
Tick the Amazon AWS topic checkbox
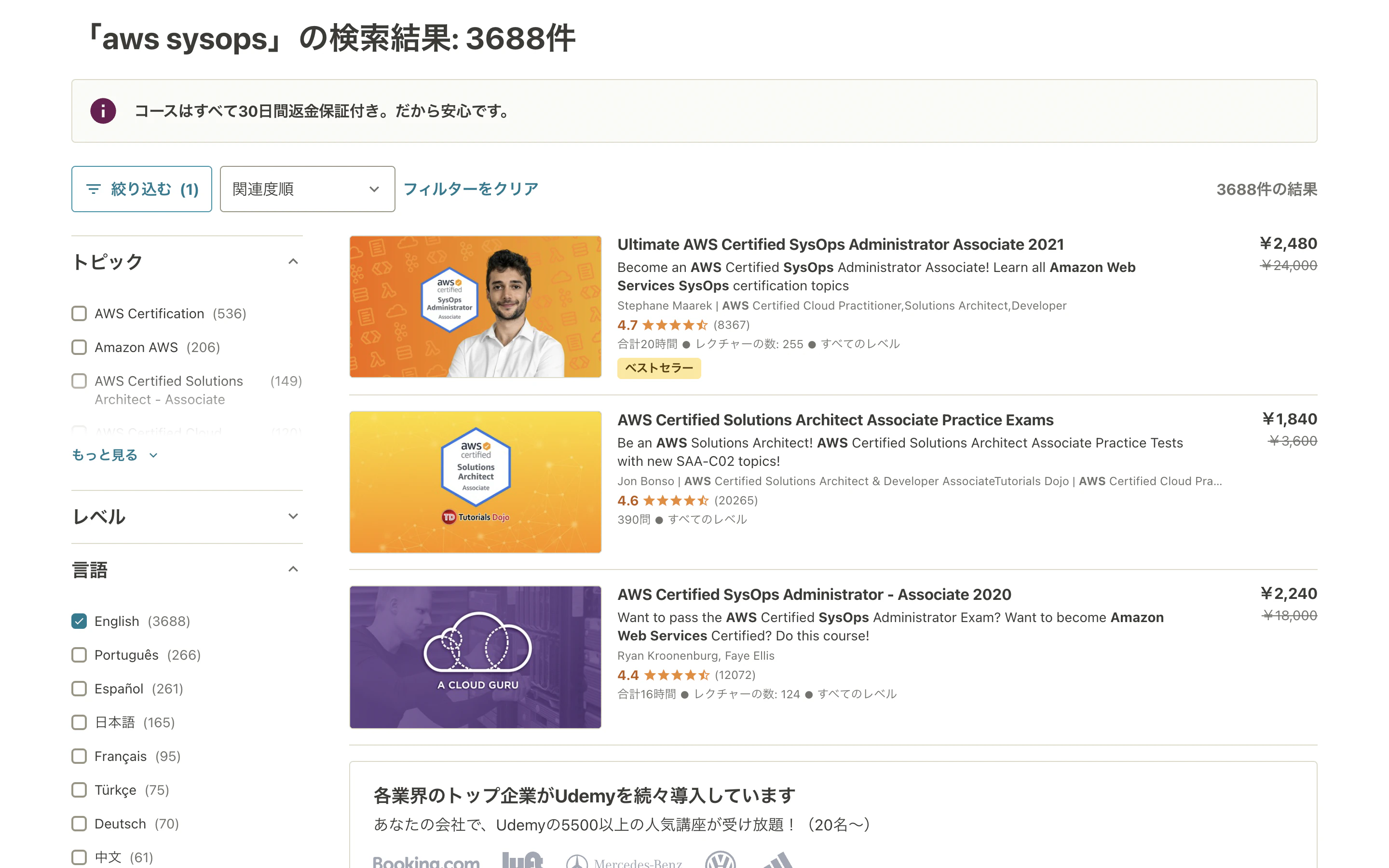click(x=79, y=347)
